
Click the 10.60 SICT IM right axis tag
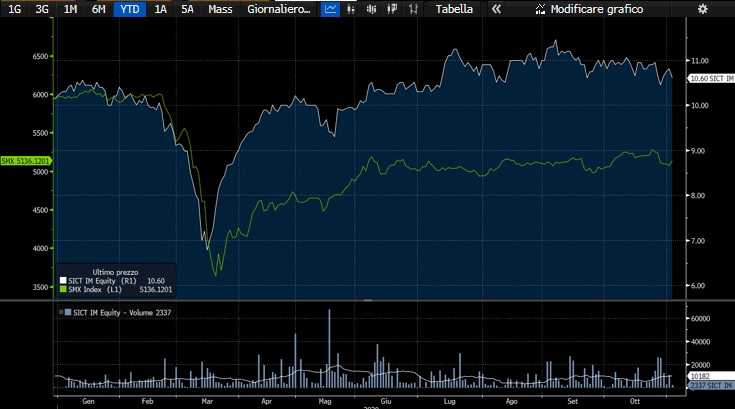712,79
